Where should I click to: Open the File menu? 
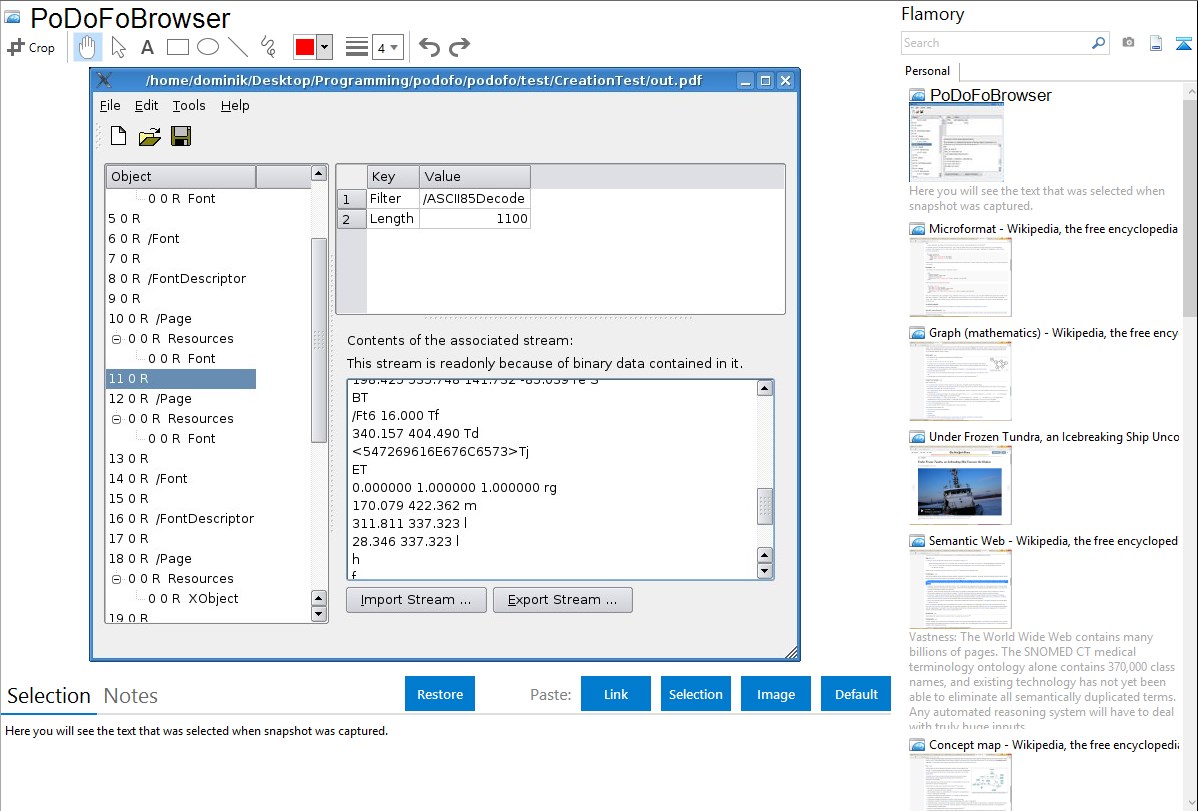click(110, 105)
